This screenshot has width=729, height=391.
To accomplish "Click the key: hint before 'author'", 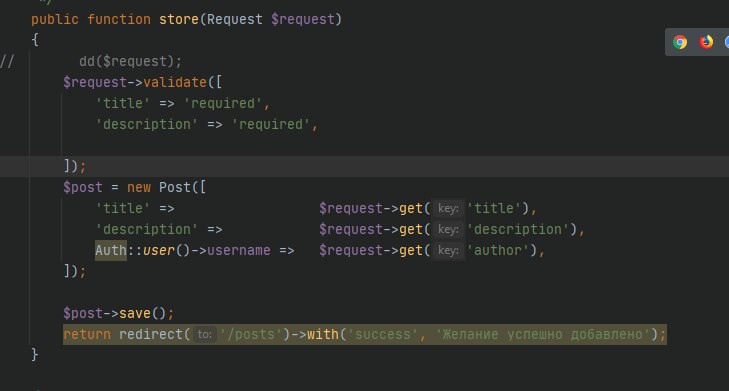I will 448,251.
